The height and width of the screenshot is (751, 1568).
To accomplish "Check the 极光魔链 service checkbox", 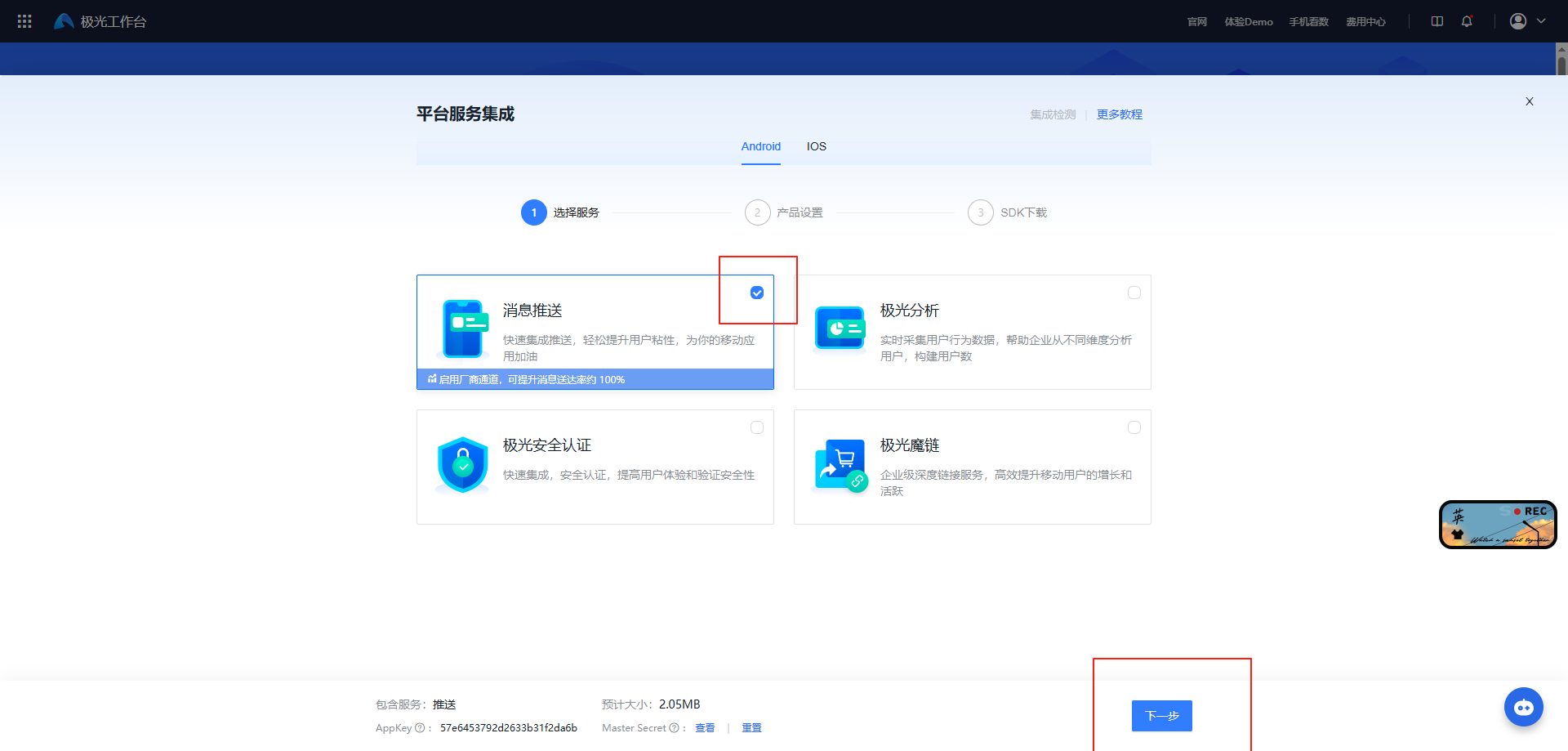I will (1134, 427).
